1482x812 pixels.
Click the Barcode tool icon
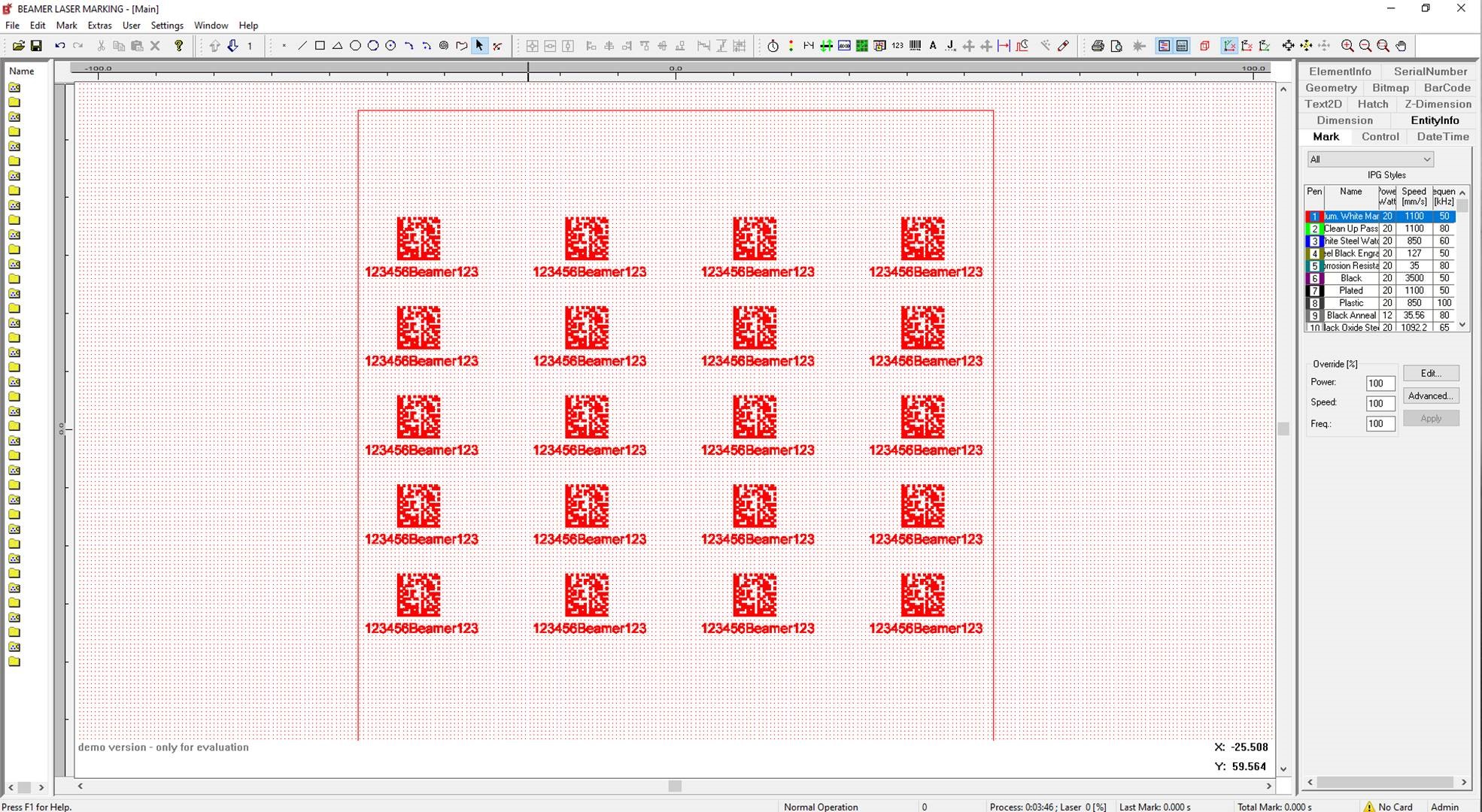[916, 46]
